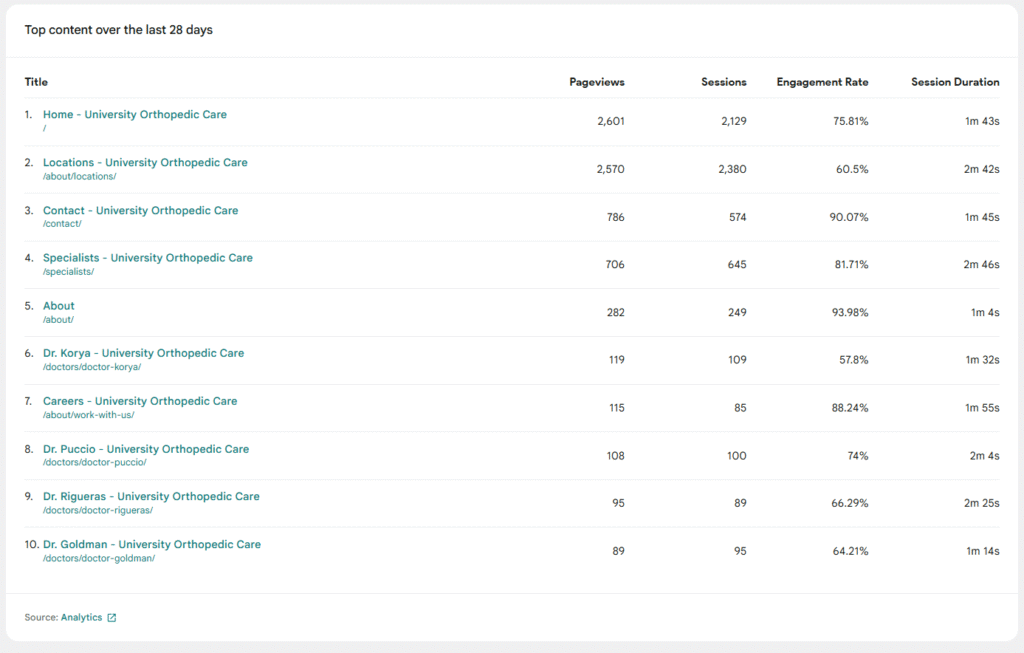Screen dimensions: 1024x653
Task: Click Contact - University Orthopedic Care title
Action: [140, 211]
